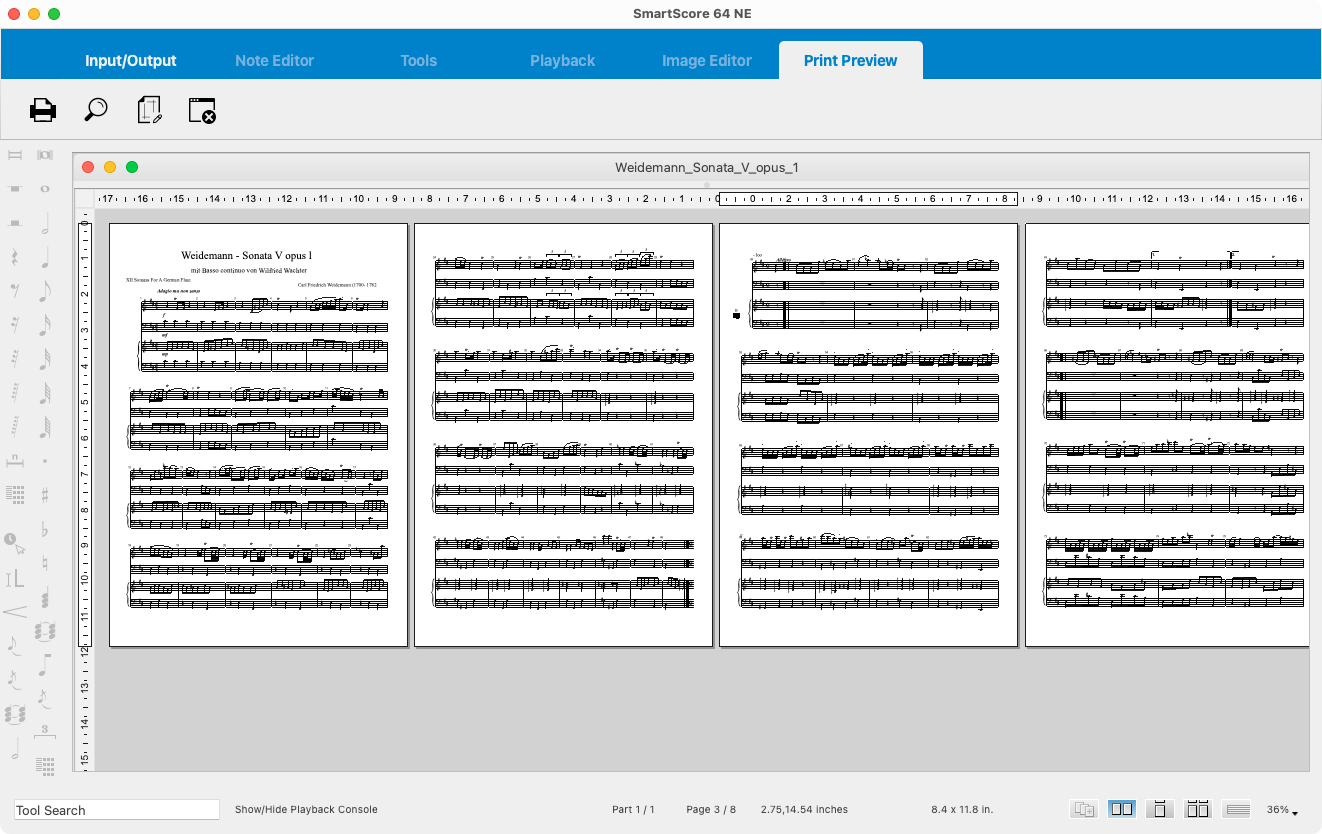Pick the half note palette tool
Viewport: 1322px width, 834px height.
(x=45, y=224)
